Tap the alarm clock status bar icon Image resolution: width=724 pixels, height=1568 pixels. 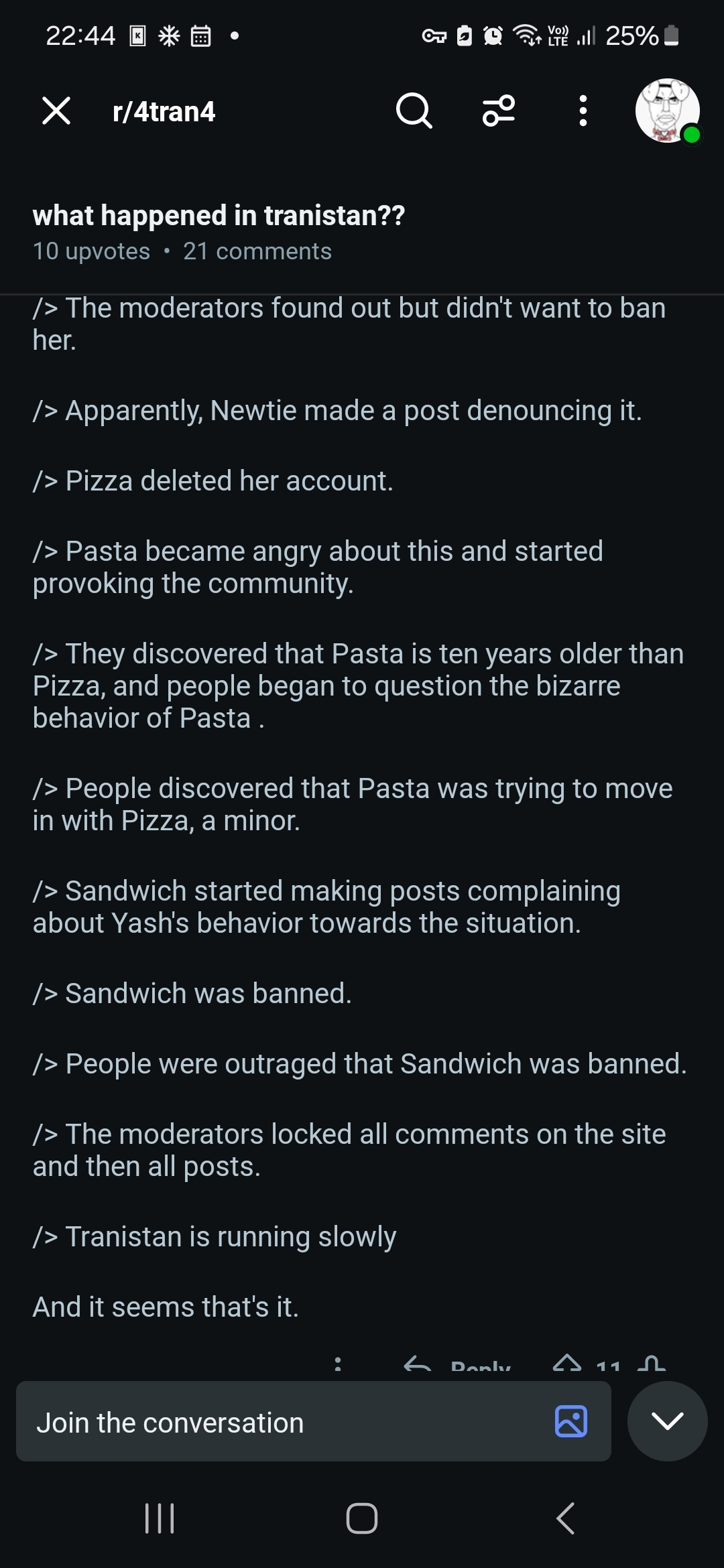(493, 36)
